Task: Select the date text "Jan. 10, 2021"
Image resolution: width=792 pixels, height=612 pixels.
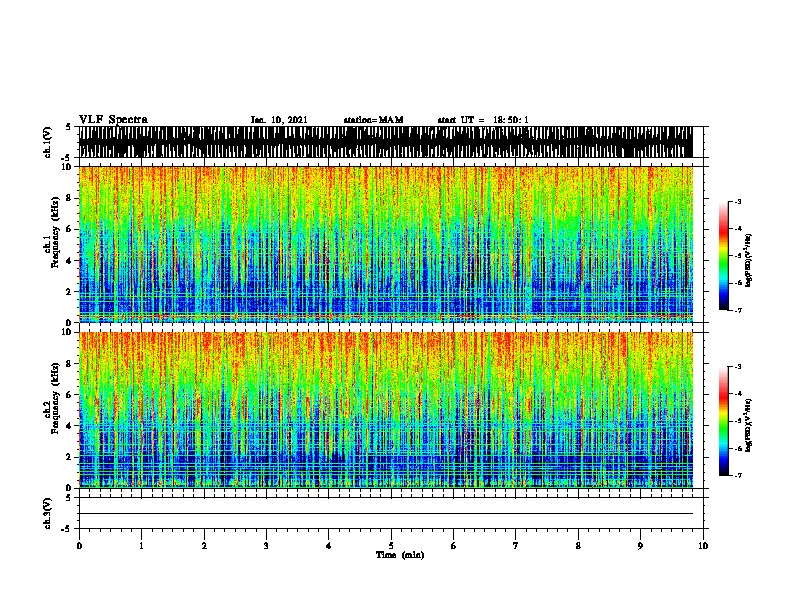Action: [x=279, y=120]
